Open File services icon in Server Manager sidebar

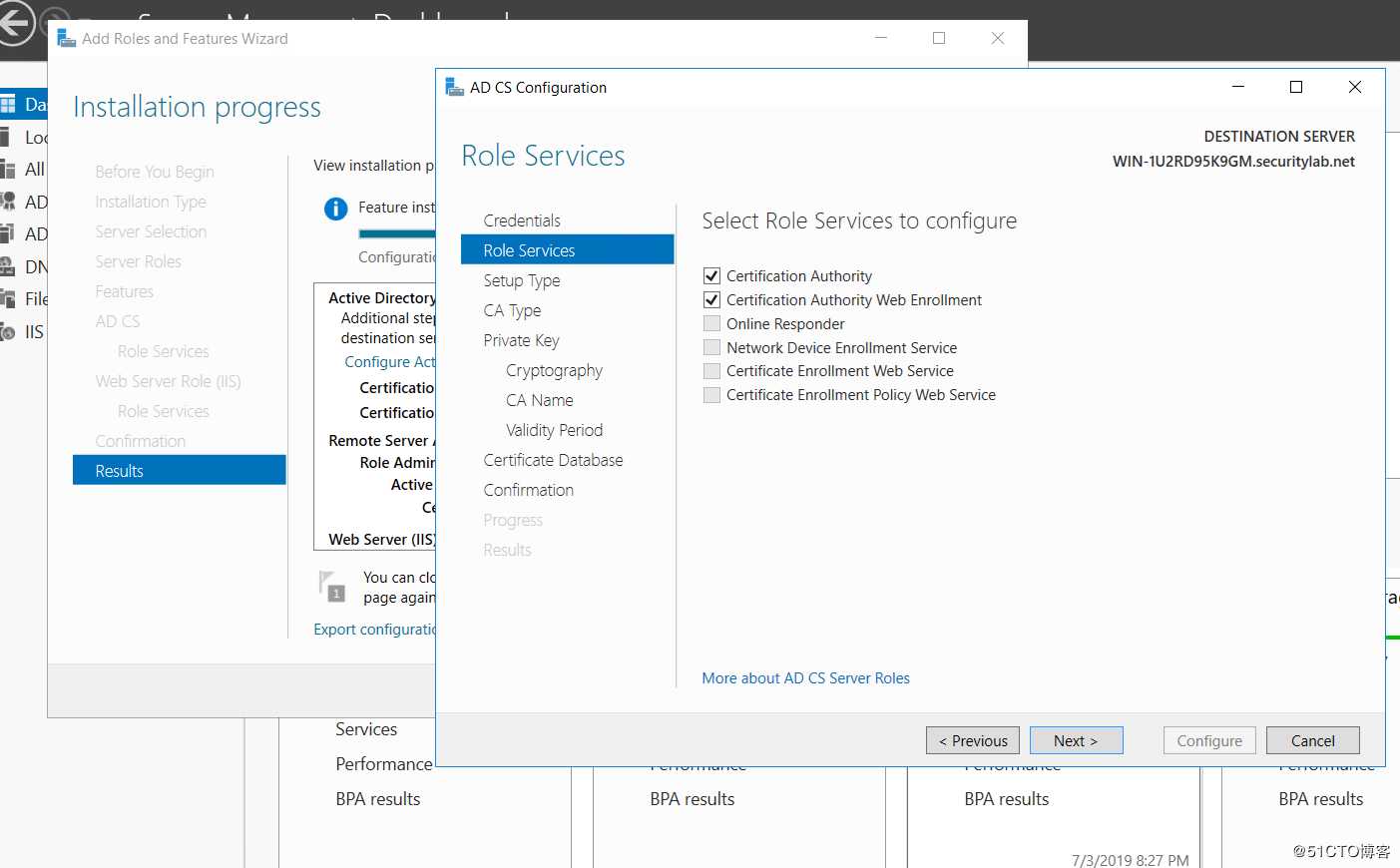6,298
